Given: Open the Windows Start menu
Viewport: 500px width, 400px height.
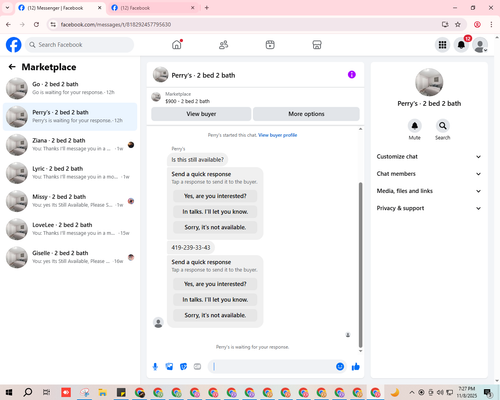Looking at the screenshot, I should point(9,392).
